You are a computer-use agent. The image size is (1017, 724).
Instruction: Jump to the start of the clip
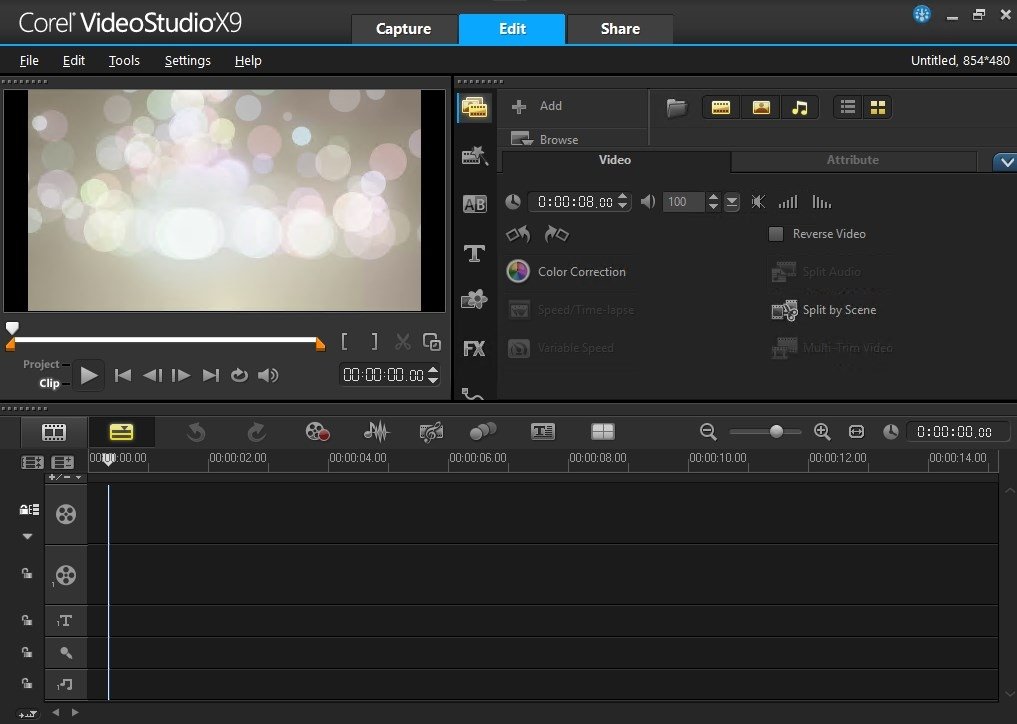[123, 376]
